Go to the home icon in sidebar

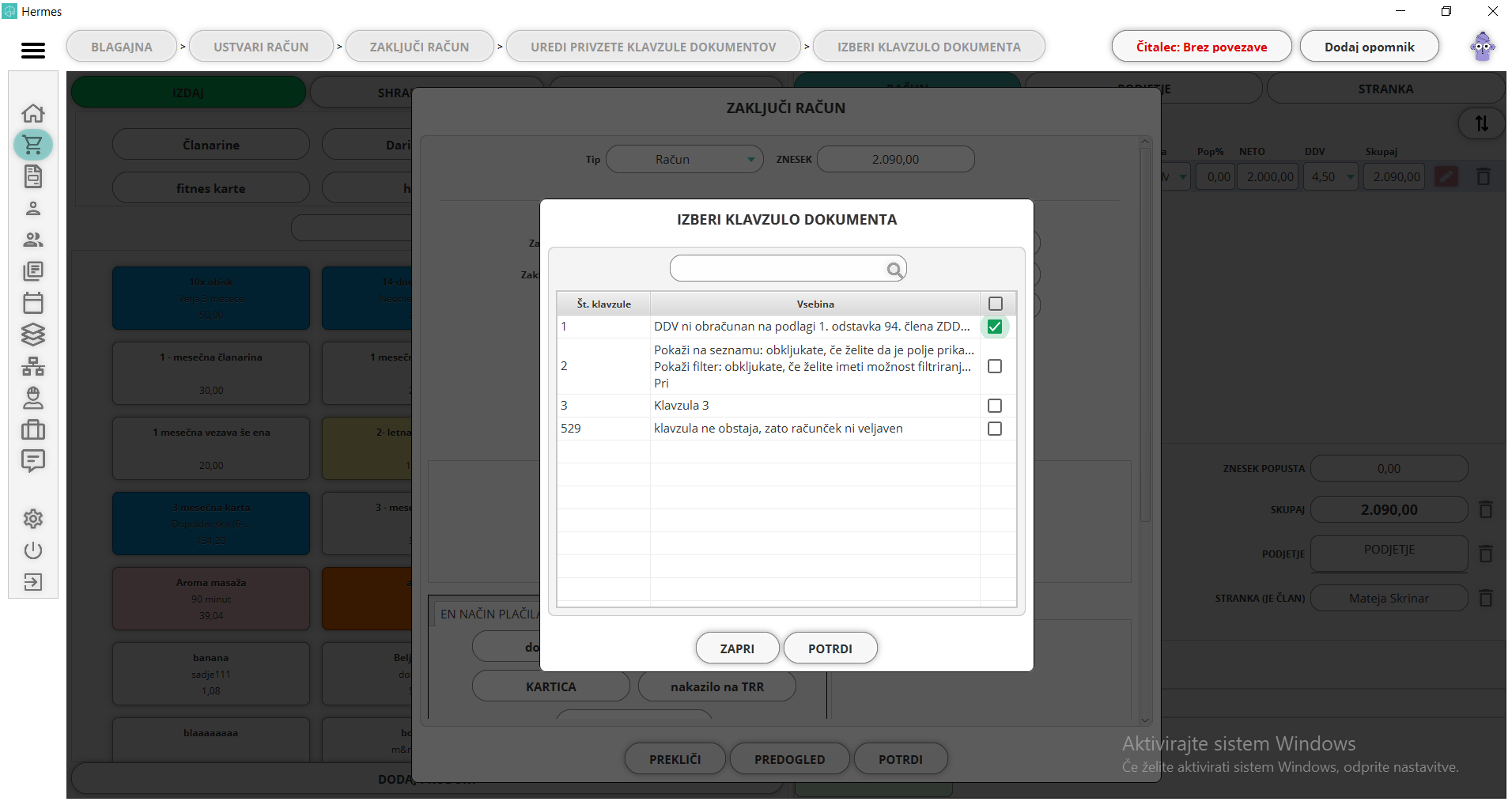point(33,113)
